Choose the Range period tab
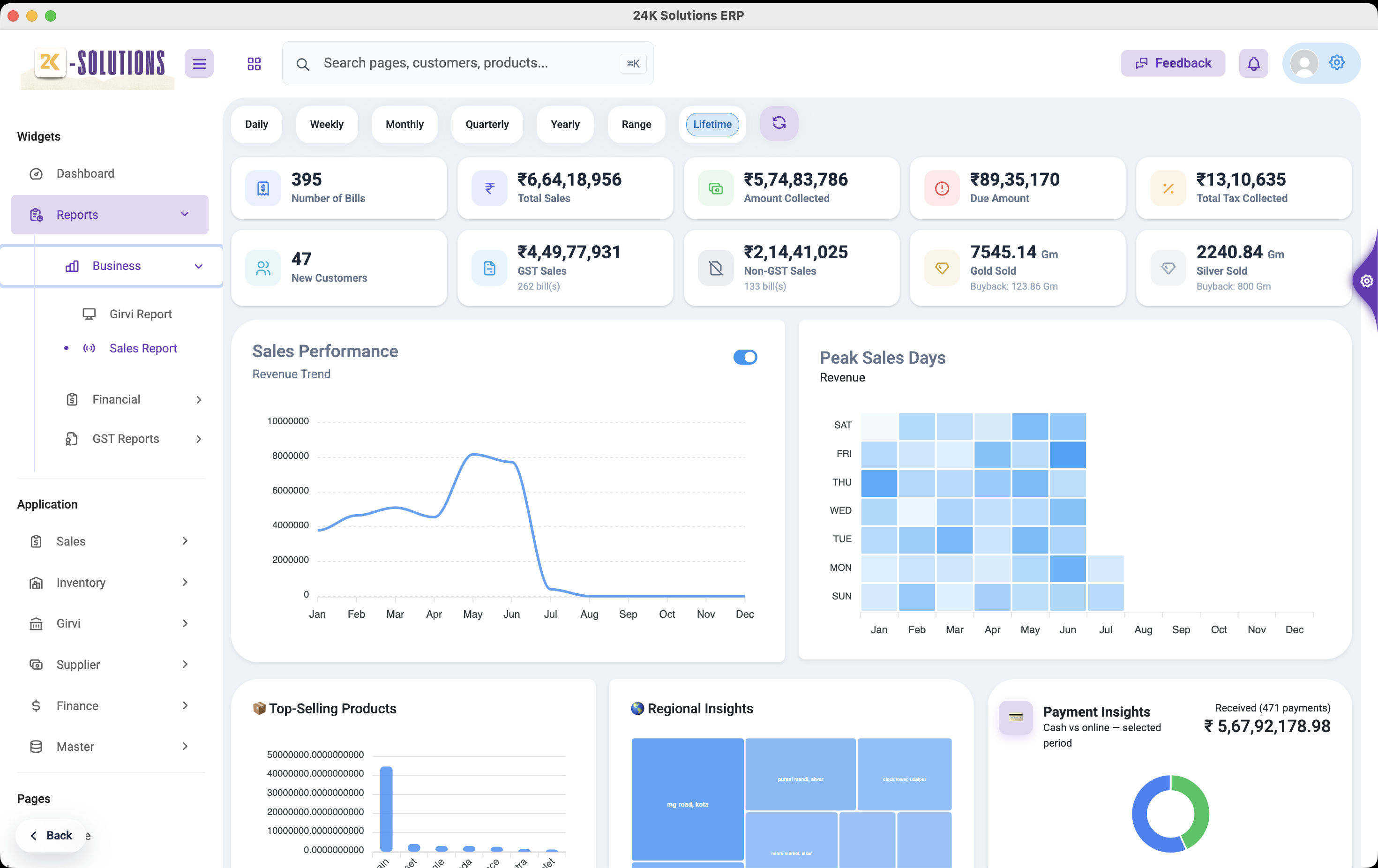 coord(637,124)
